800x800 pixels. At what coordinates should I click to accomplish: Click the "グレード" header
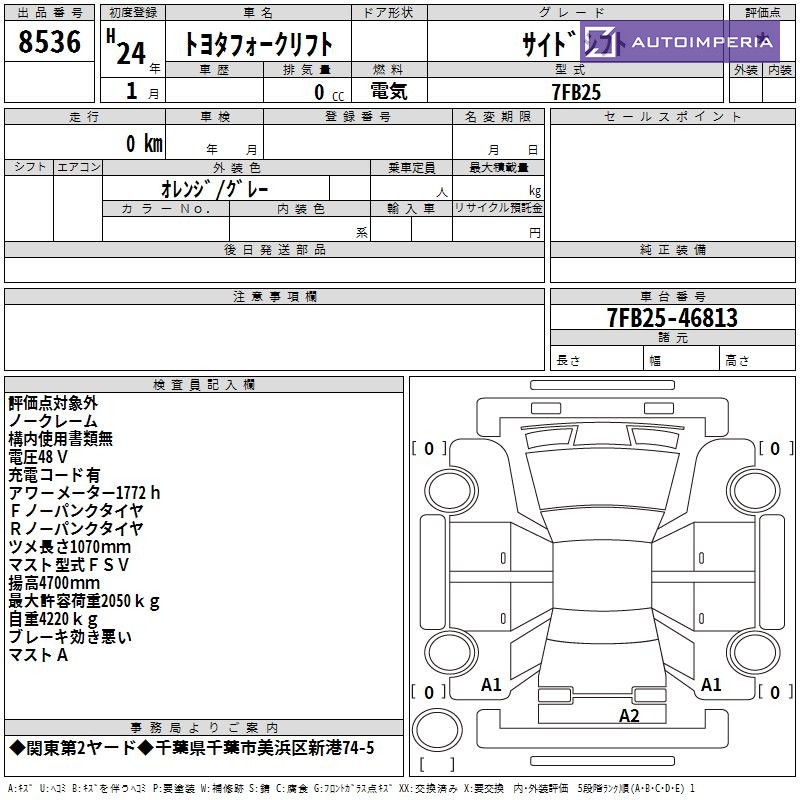coord(575,13)
